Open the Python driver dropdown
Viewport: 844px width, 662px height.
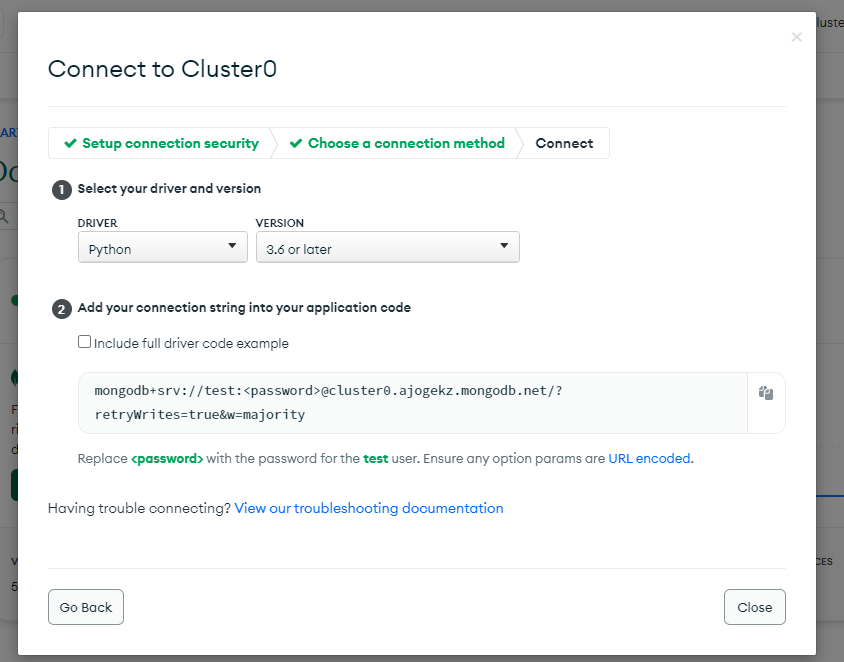tap(163, 247)
